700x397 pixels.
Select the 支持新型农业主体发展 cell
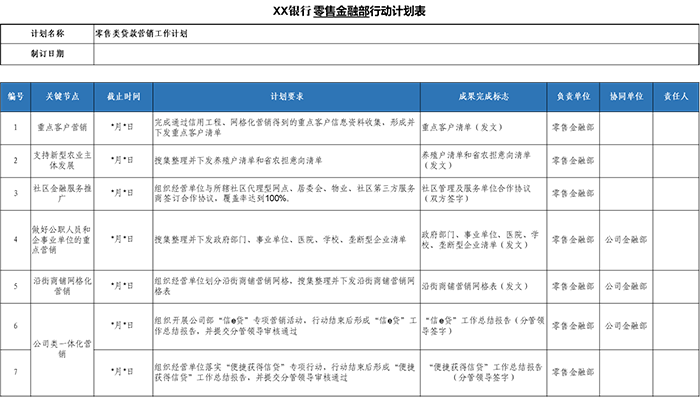[62, 161]
